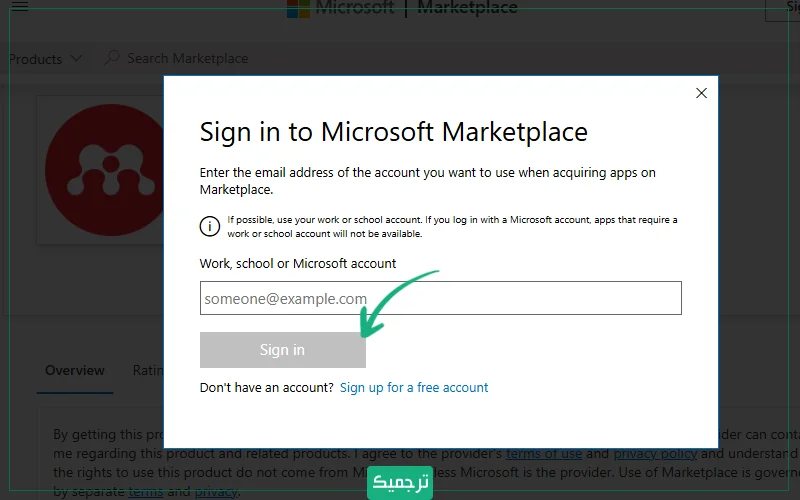Close the sign-in dialog with X
The height and width of the screenshot is (500, 800).
[701, 93]
